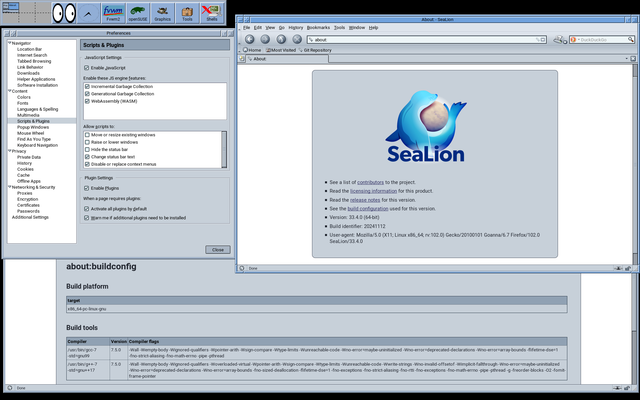This screenshot has width=640, height=400.
Task: Disable WebAssembly (WASM) feature
Action: pos(87,101)
